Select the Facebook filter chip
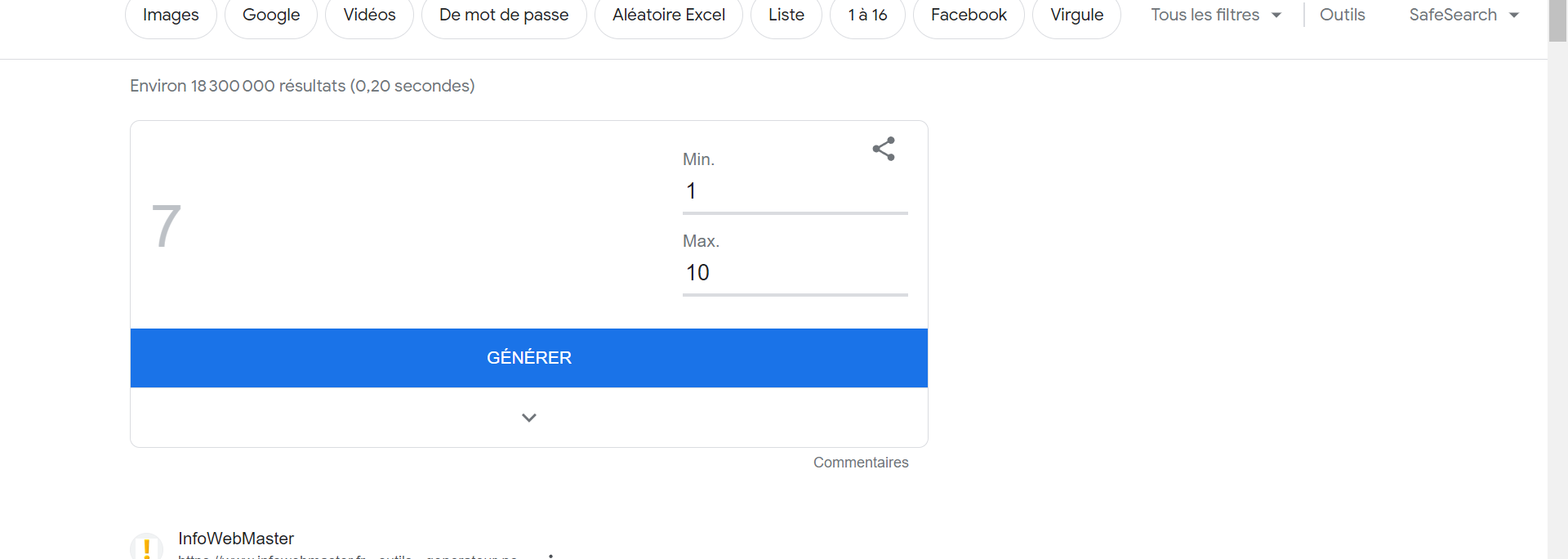Viewport: 1568px width, 559px height. (x=969, y=15)
